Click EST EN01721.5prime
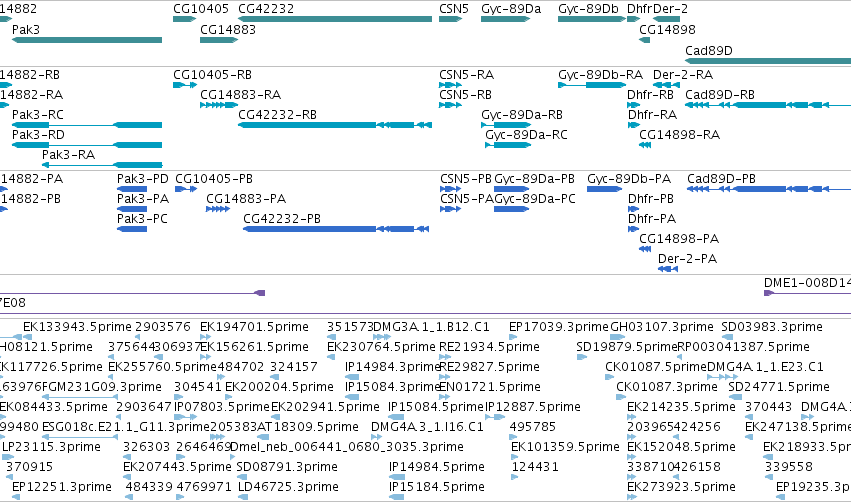The image size is (851, 502). pyautogui.click(x=445, y=397)
